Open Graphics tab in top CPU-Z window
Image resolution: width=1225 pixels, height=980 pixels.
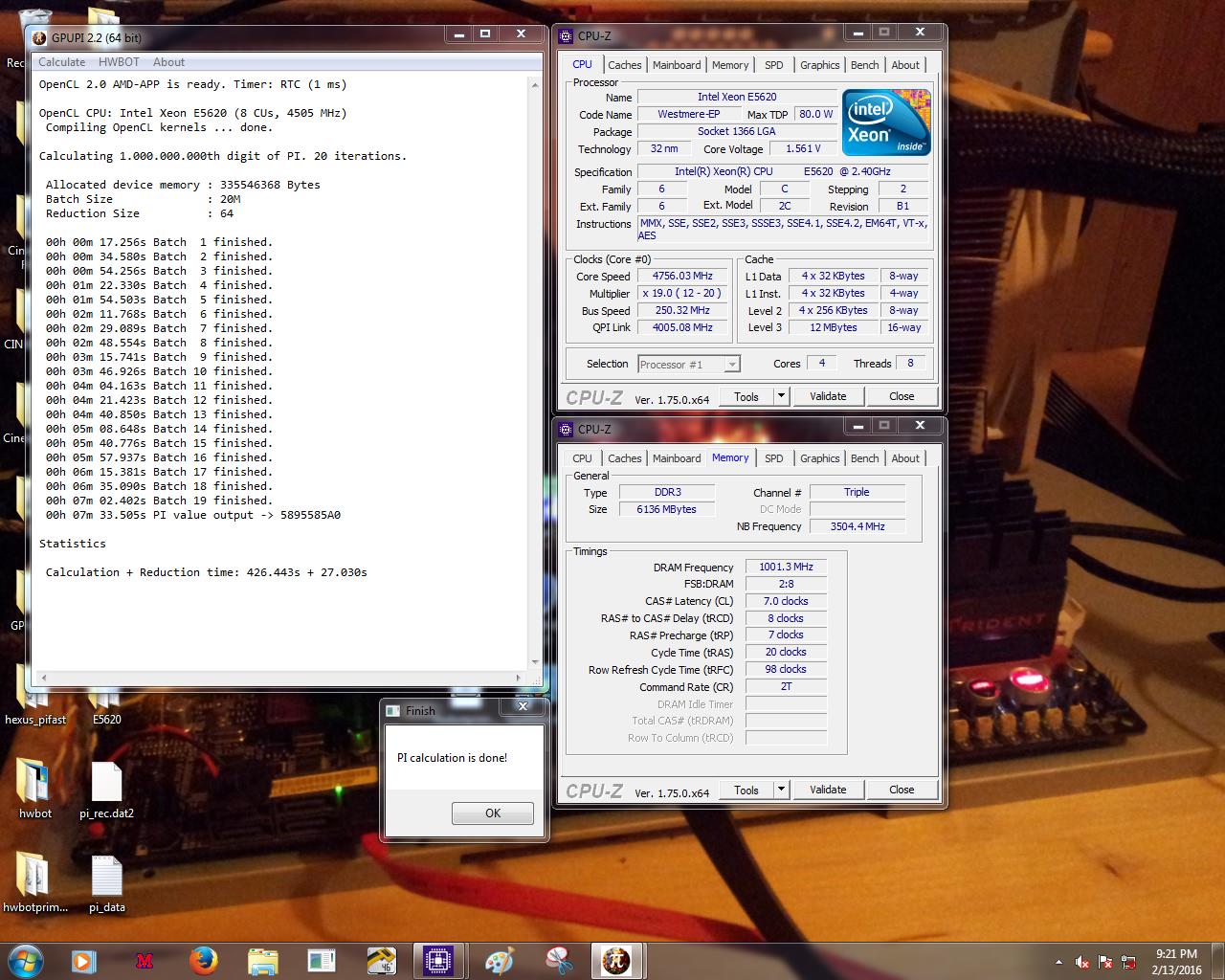[x=820, y=65]
